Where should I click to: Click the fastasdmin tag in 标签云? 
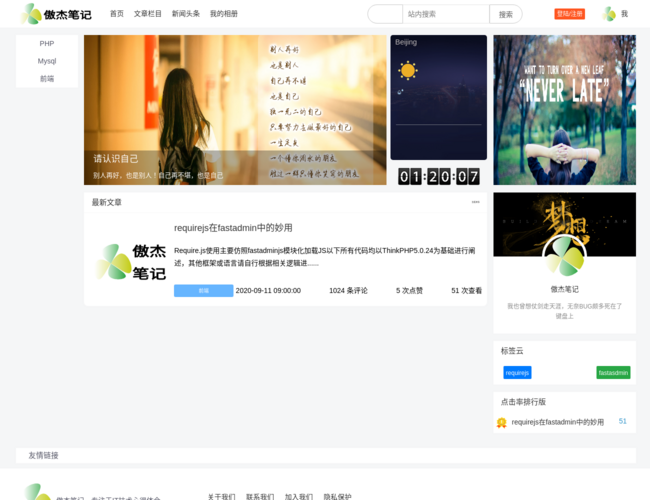[x=613, y=373]
